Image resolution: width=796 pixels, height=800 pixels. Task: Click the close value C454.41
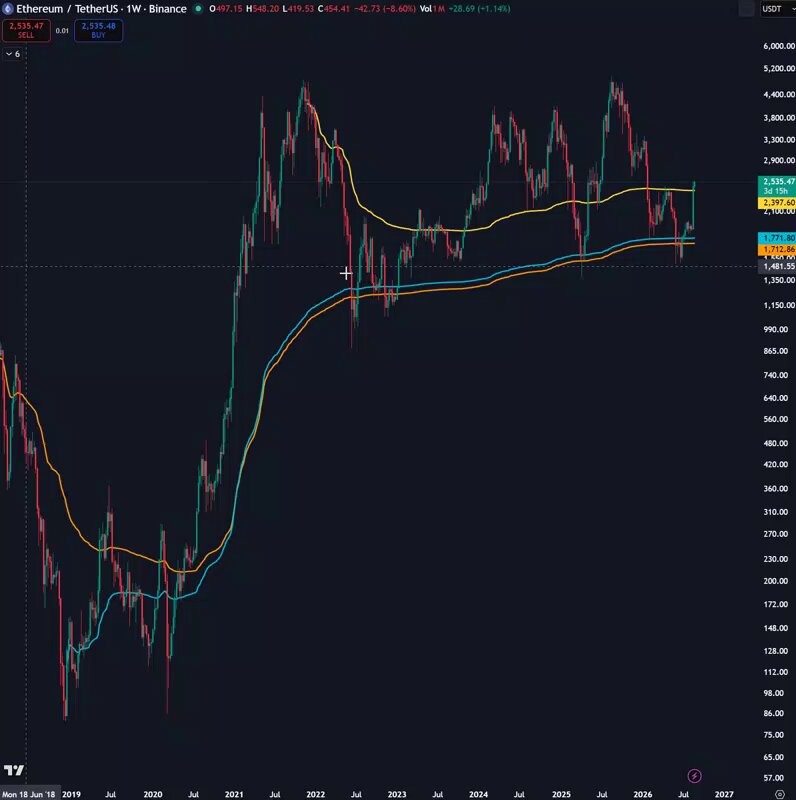point(333,9)
